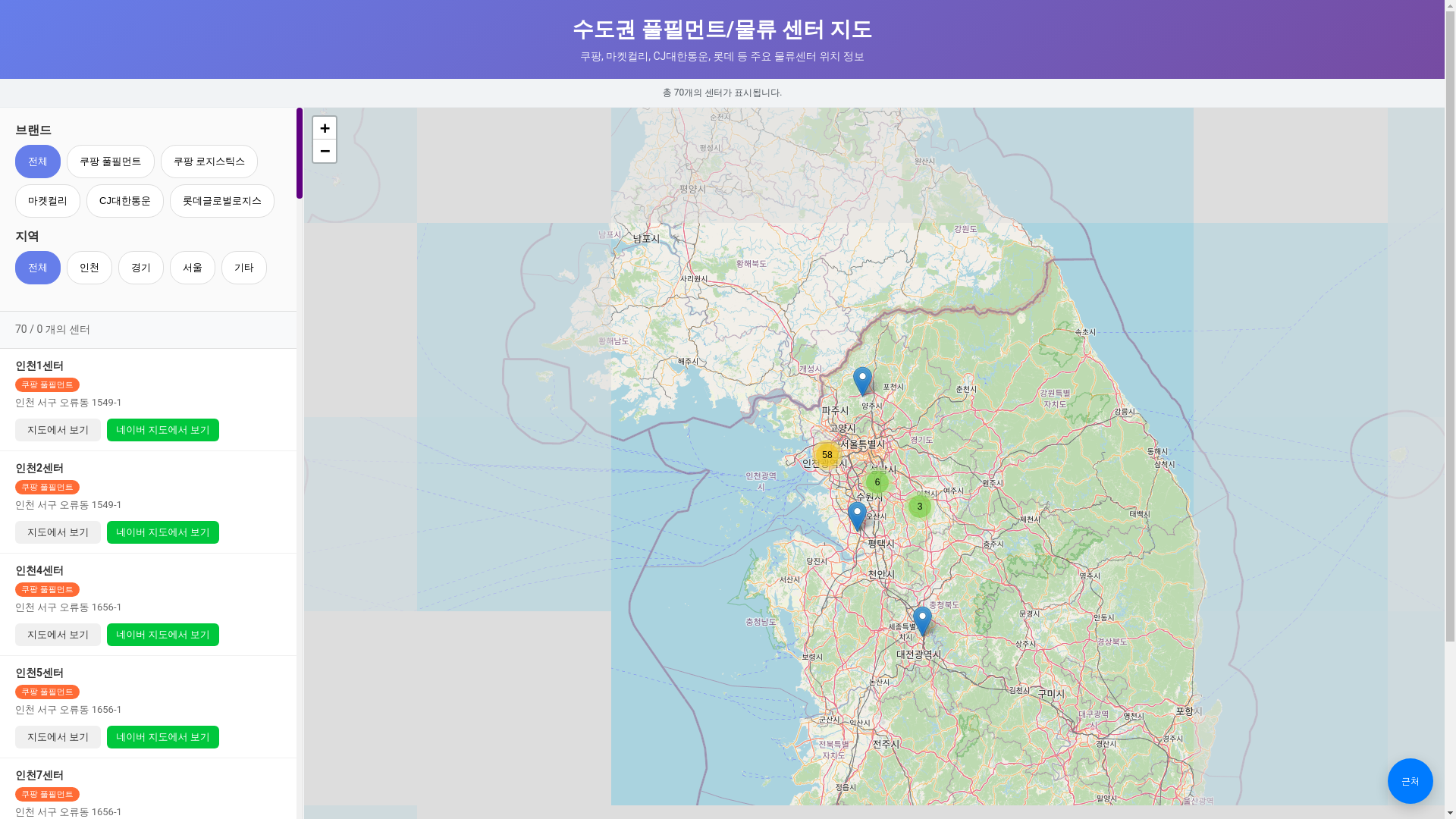
Task: Show 인천4센터 on the map
Action: tap(58, 635)
